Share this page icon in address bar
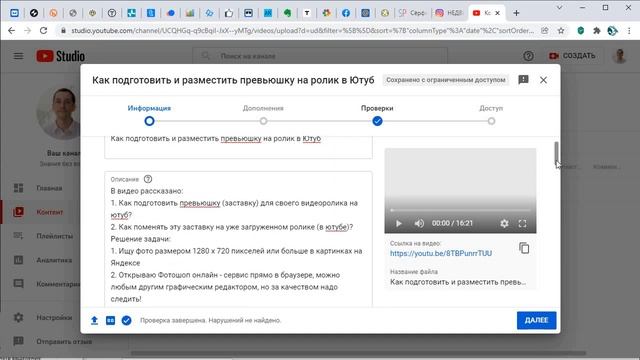This screenshot has width=640, height=360. point(544,31)
